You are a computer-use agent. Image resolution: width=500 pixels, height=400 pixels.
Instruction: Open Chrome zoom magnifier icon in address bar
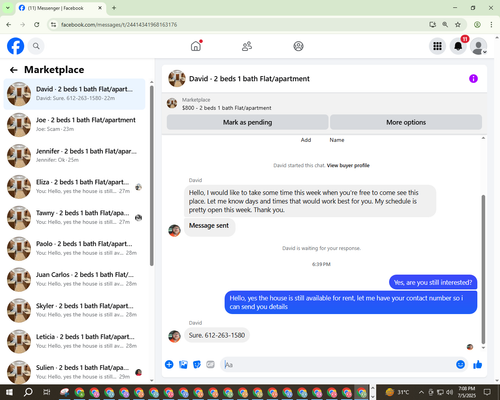click(x=445, y=24)
